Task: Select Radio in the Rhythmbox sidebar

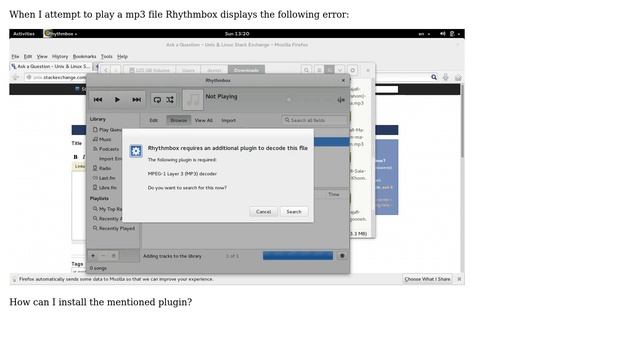Action: click(x=102, y=169)
